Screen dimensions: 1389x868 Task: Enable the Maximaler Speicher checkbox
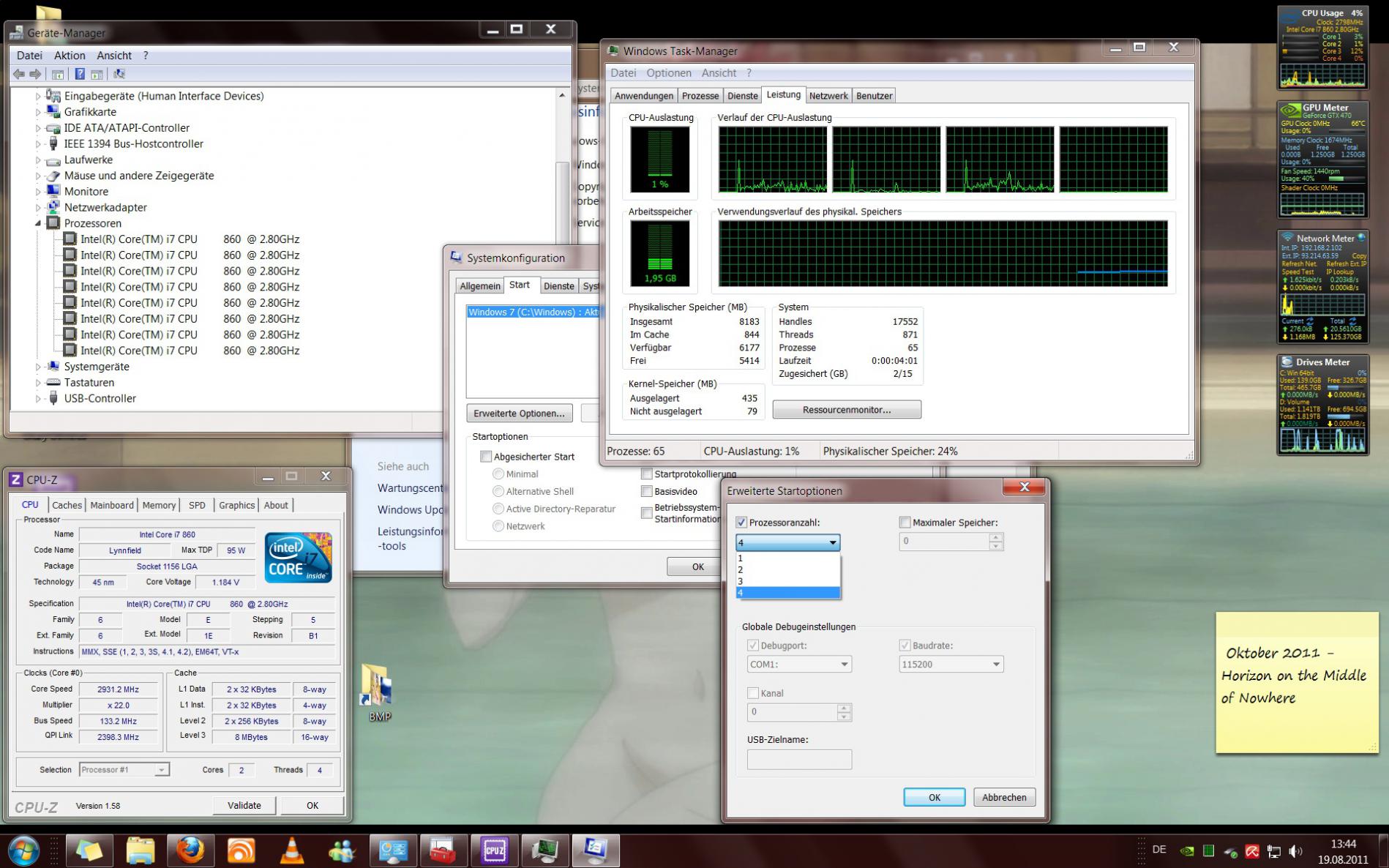coord(905,523)
